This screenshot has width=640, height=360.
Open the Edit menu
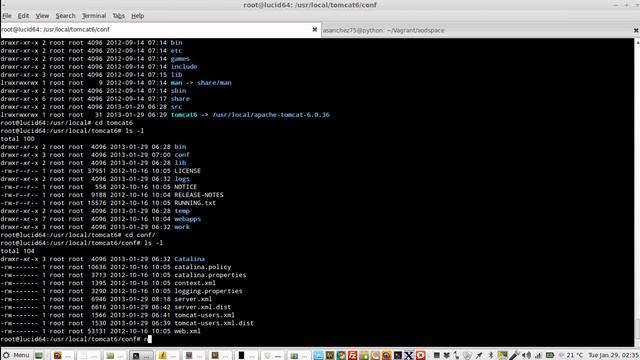click(23, 16)
